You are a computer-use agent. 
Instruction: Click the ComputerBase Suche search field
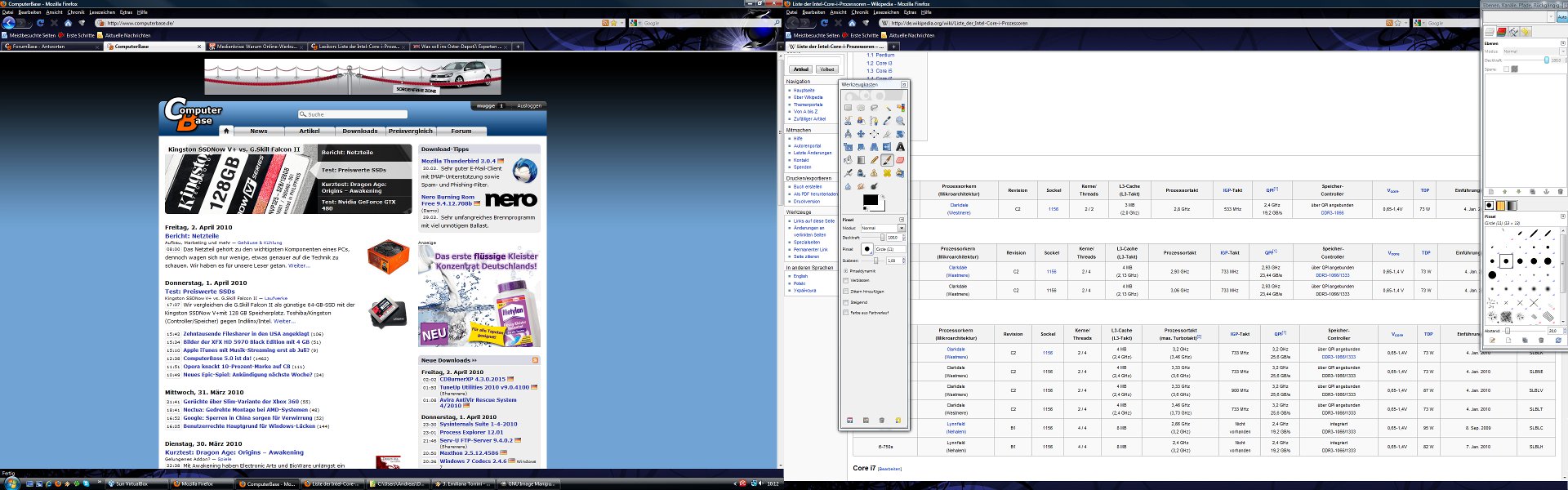352,114
